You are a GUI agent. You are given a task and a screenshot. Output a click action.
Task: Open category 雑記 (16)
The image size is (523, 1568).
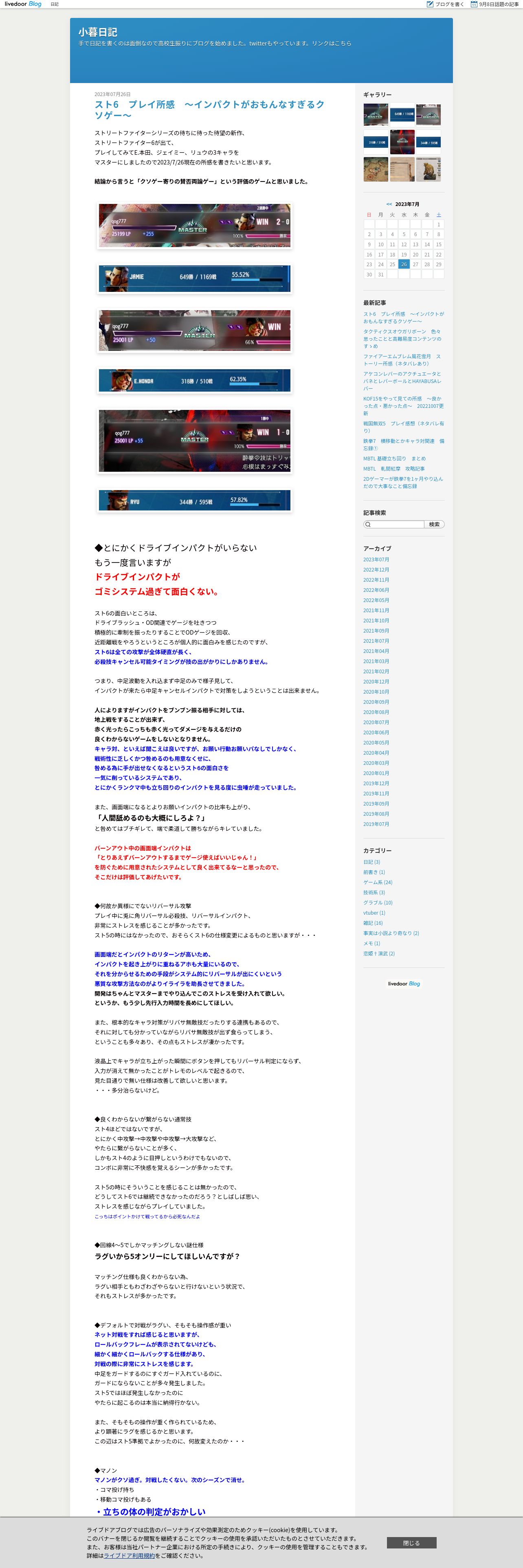[373, 923]
